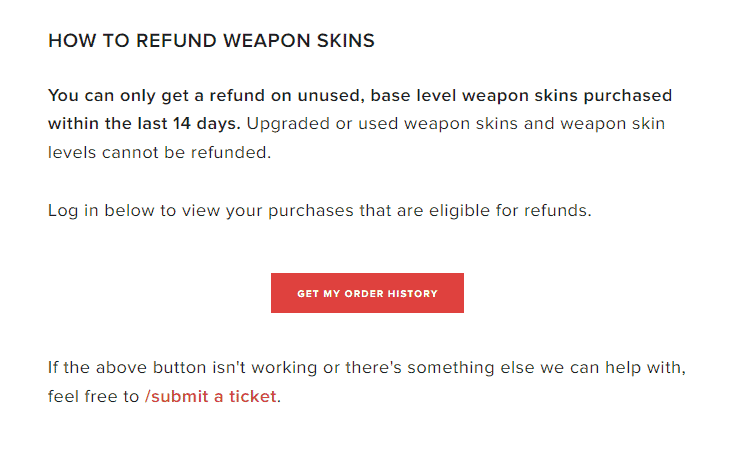This screenshot has height=453, width=748.
Task: Click the bold phrase 'base level'
Action: [x=413, y=95]
